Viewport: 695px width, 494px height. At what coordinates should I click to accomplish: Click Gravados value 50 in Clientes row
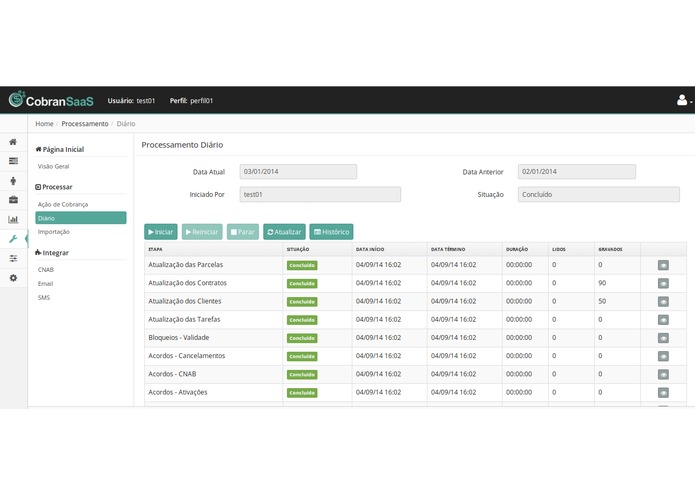click(x=602, y=301)
